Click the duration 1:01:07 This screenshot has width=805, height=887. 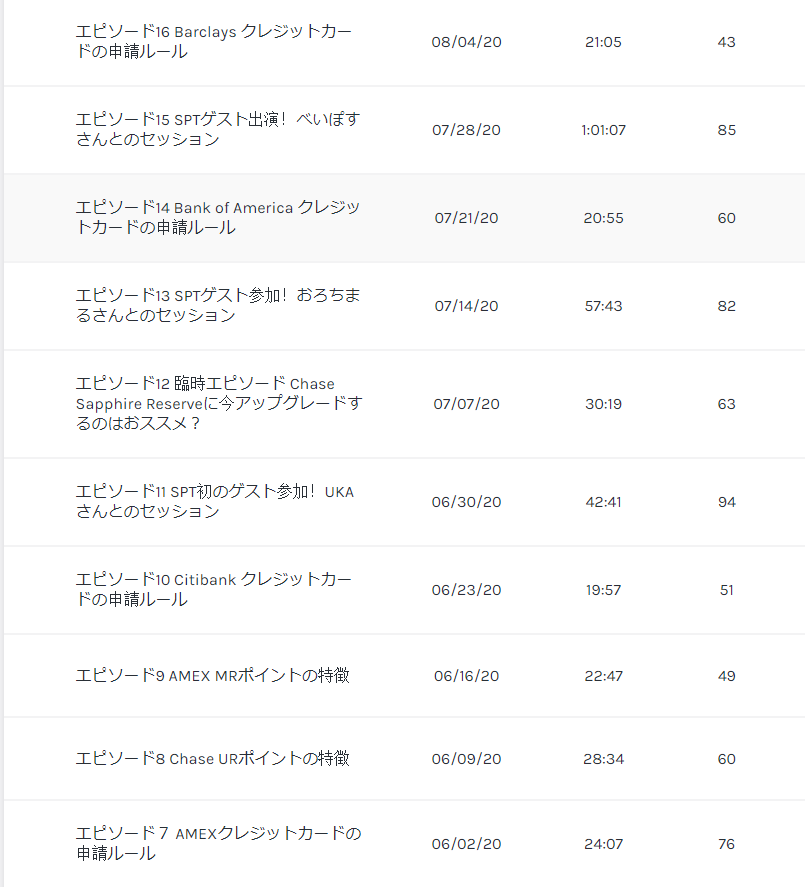click(x=603, y=130)
